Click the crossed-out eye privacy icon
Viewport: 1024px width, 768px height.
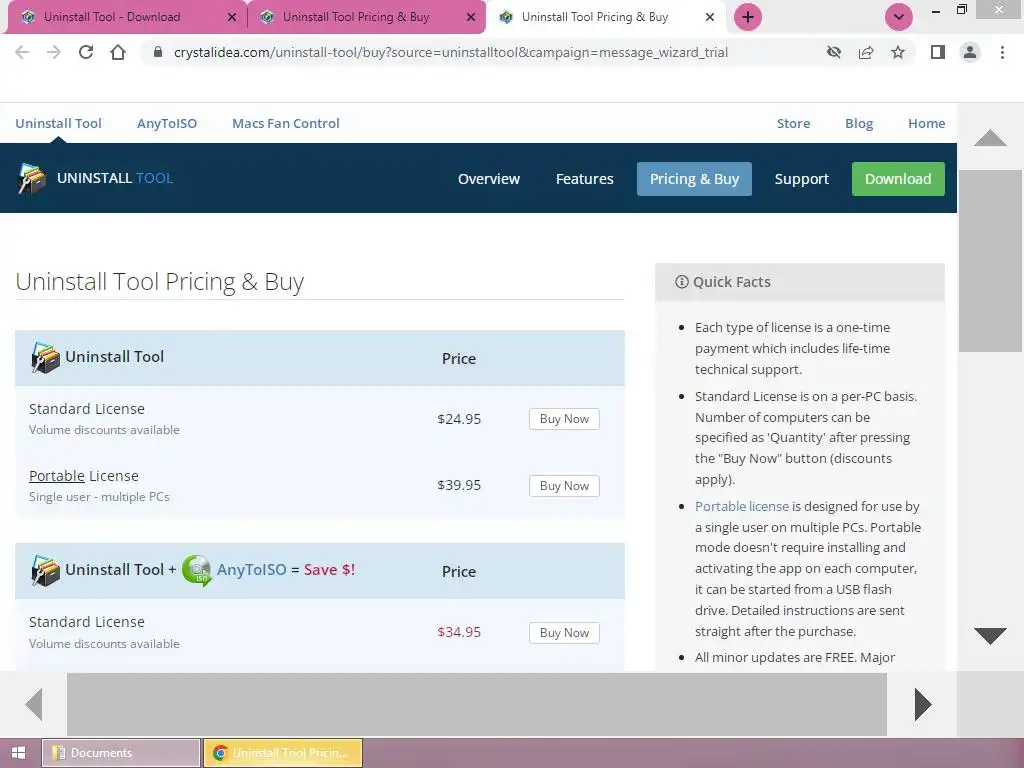(834, 52)
